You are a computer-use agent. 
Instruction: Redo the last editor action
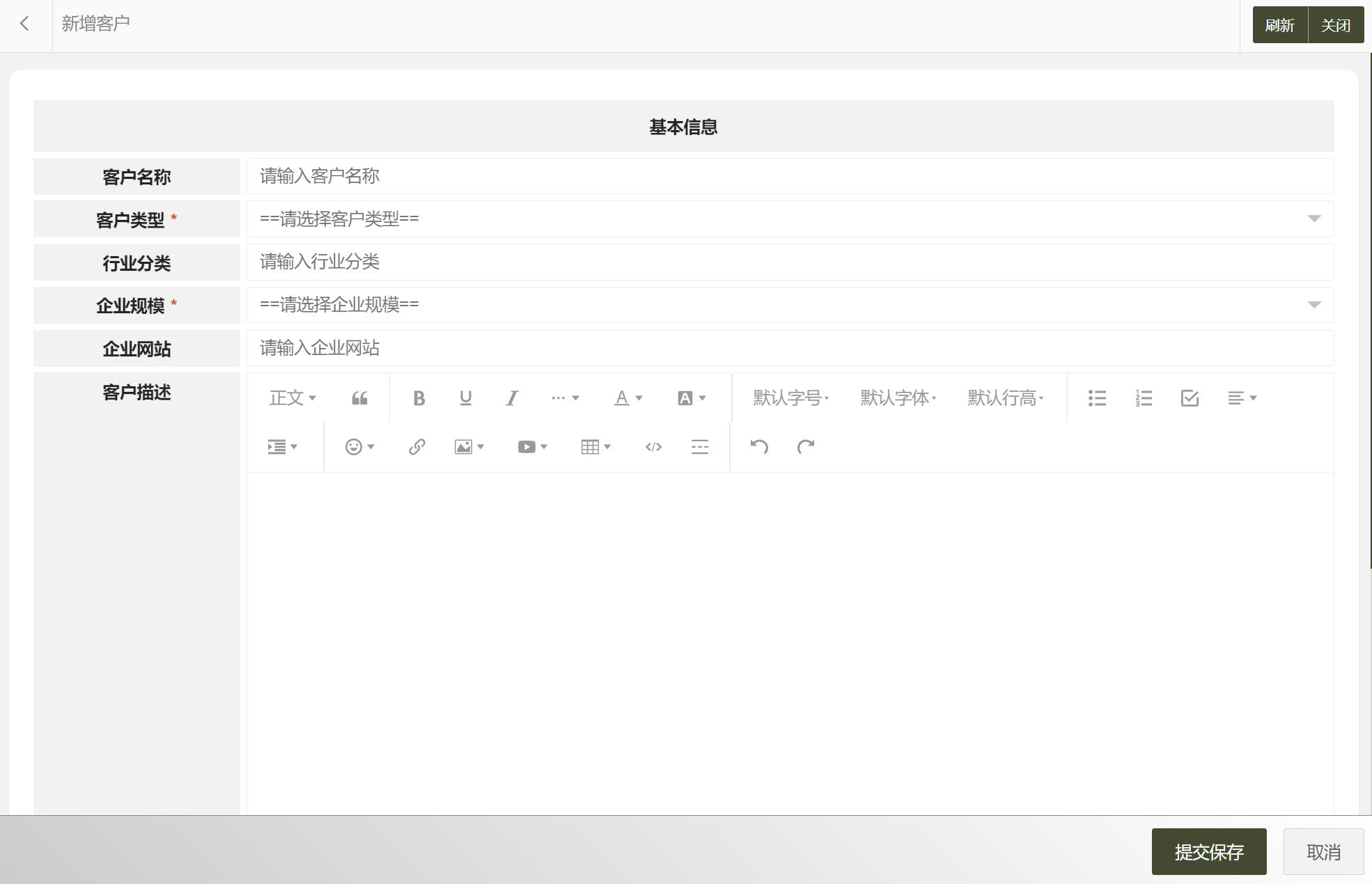(806, 446)
